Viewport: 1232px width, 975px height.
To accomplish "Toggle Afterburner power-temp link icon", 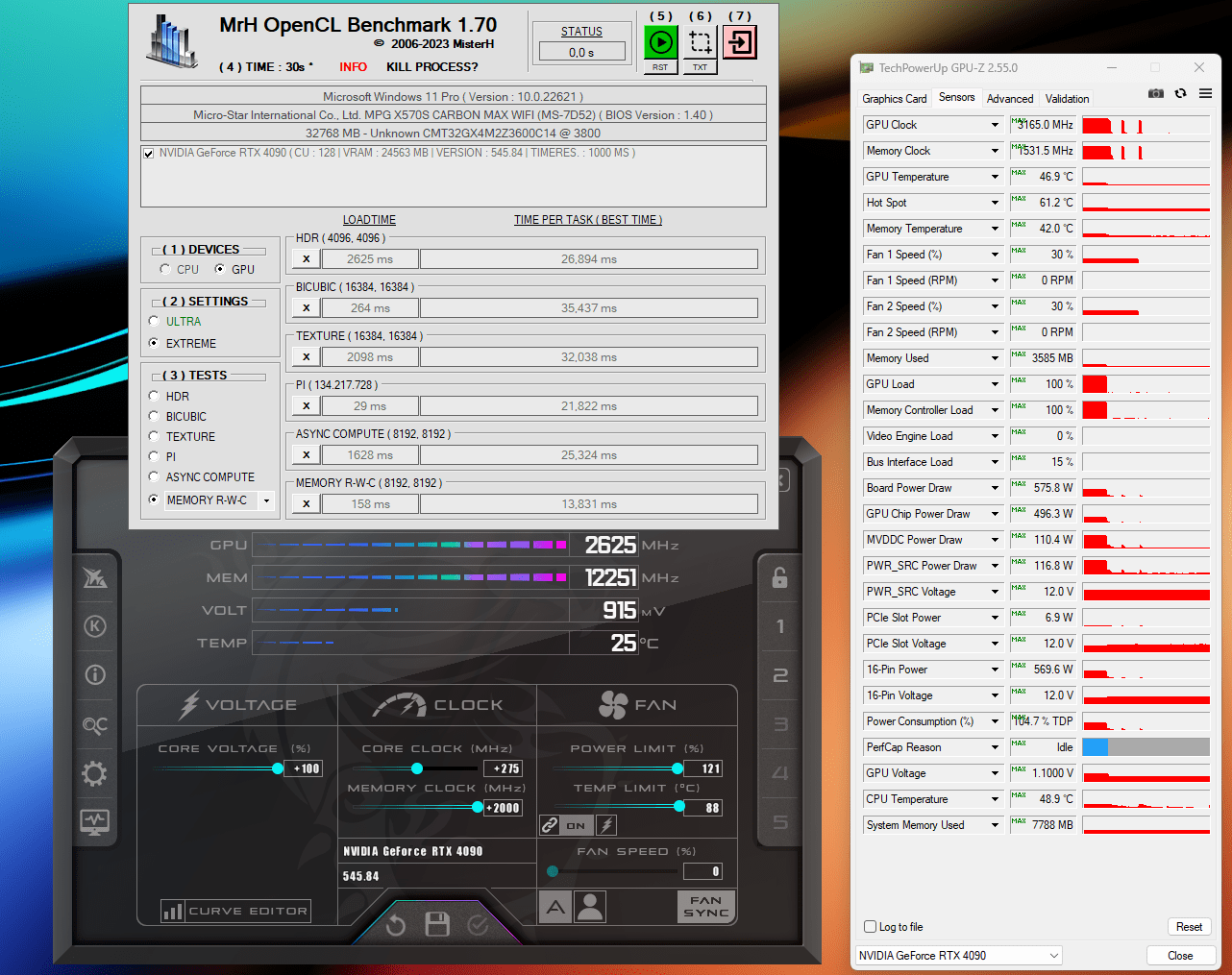I will pyautogui.click(x=550, y=825).
